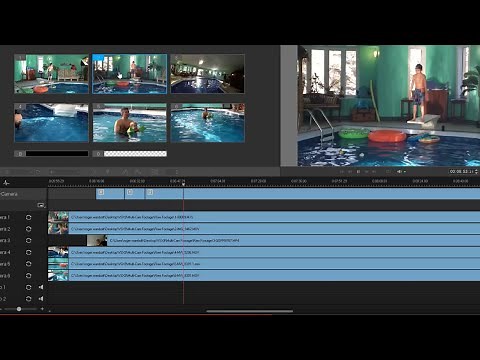Select first segment on Multi-Camera track
Image resolution: width=480 pixels, height=360 pixels.
110,194
